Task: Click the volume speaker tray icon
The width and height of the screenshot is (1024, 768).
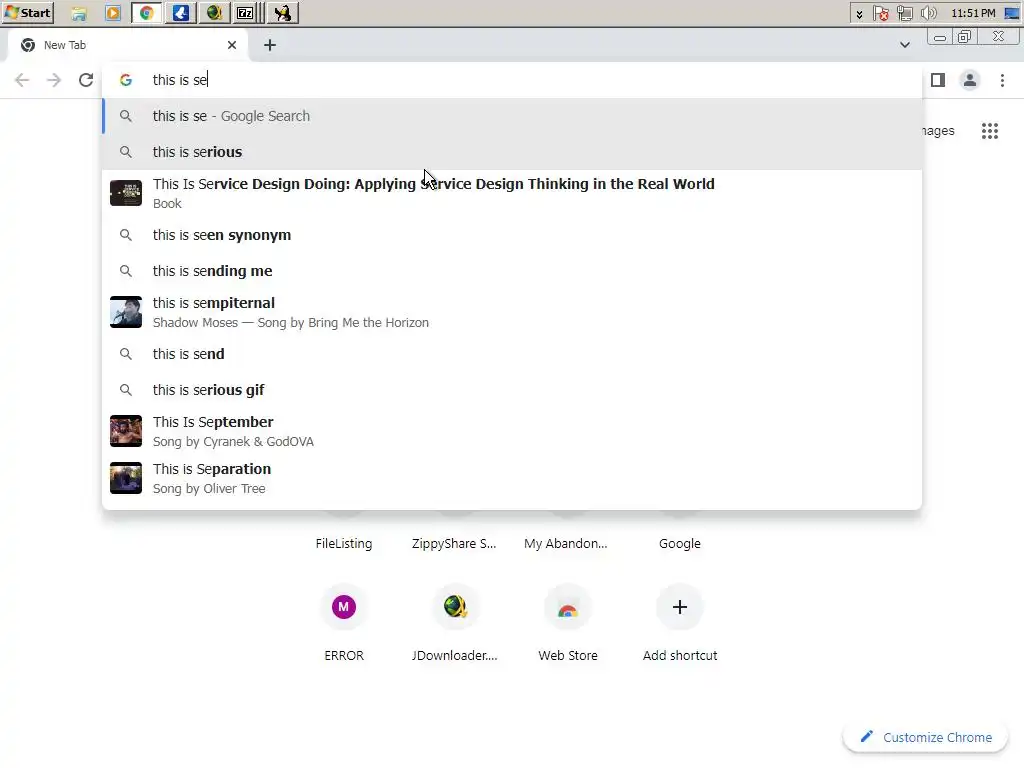Action: (x=928, y=13)
